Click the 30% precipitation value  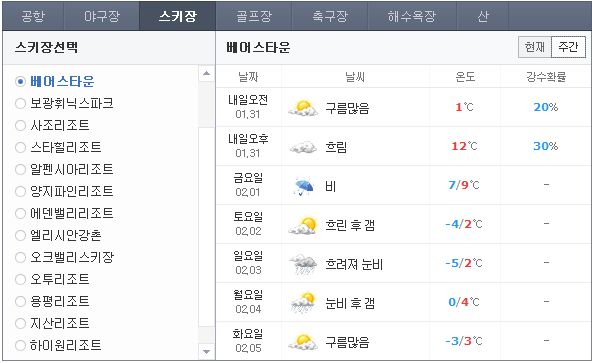tap(546, 146)
